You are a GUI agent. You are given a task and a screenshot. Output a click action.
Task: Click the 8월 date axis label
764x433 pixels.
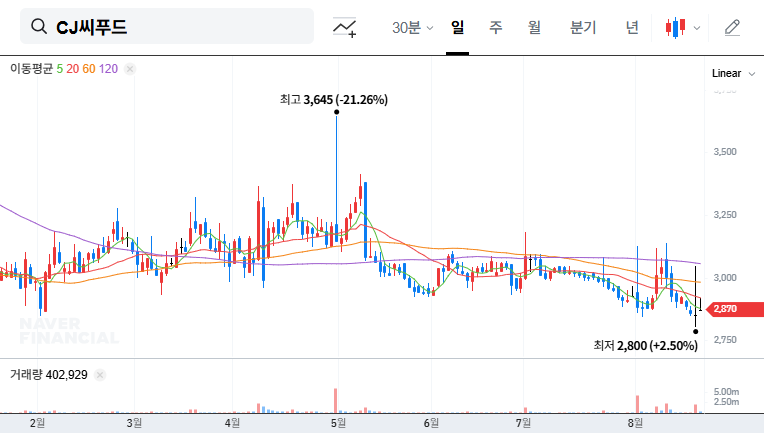(635, 423)
